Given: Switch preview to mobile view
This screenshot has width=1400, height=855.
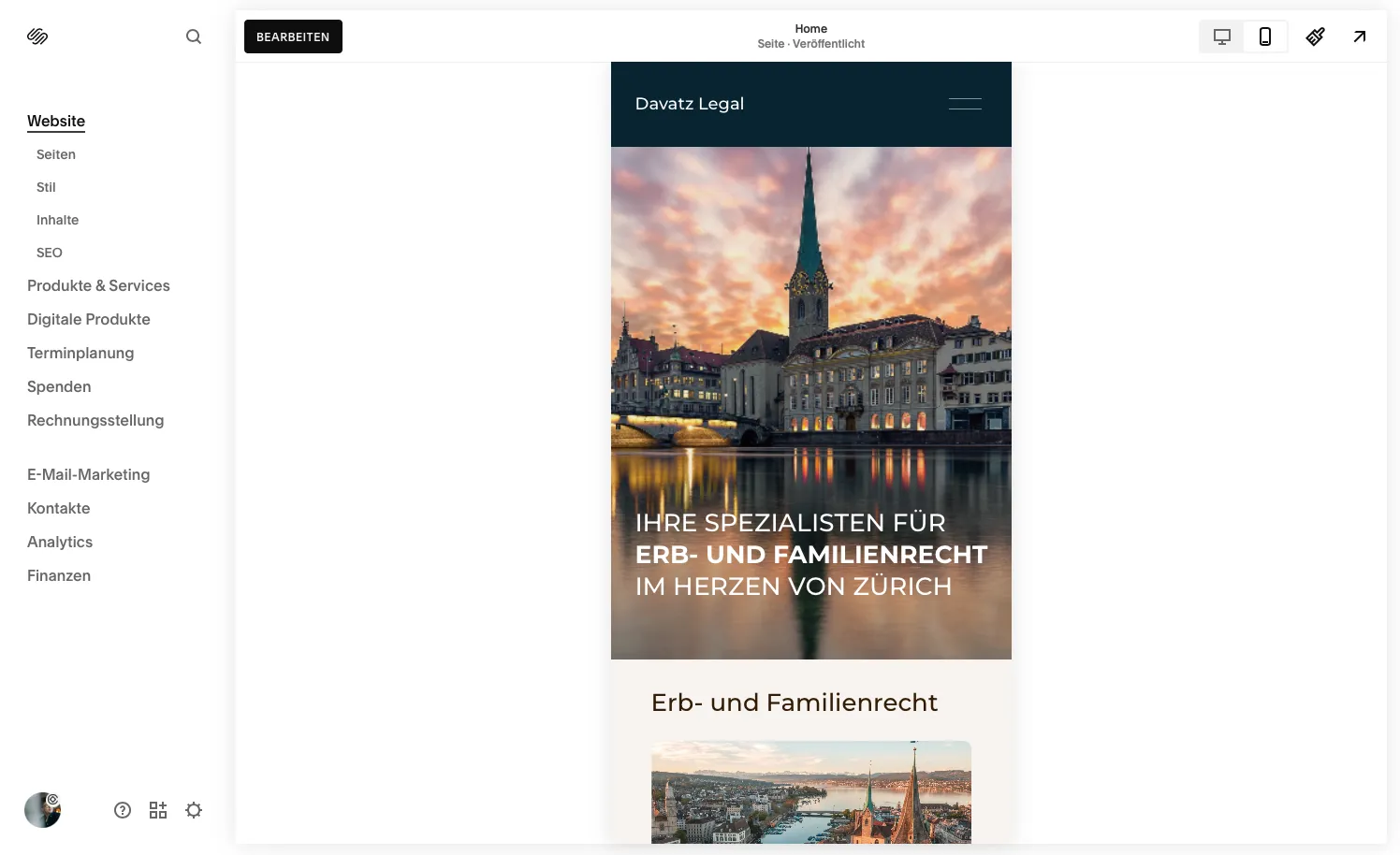Looking at the screenshot, I should (x=1265, y=36).
